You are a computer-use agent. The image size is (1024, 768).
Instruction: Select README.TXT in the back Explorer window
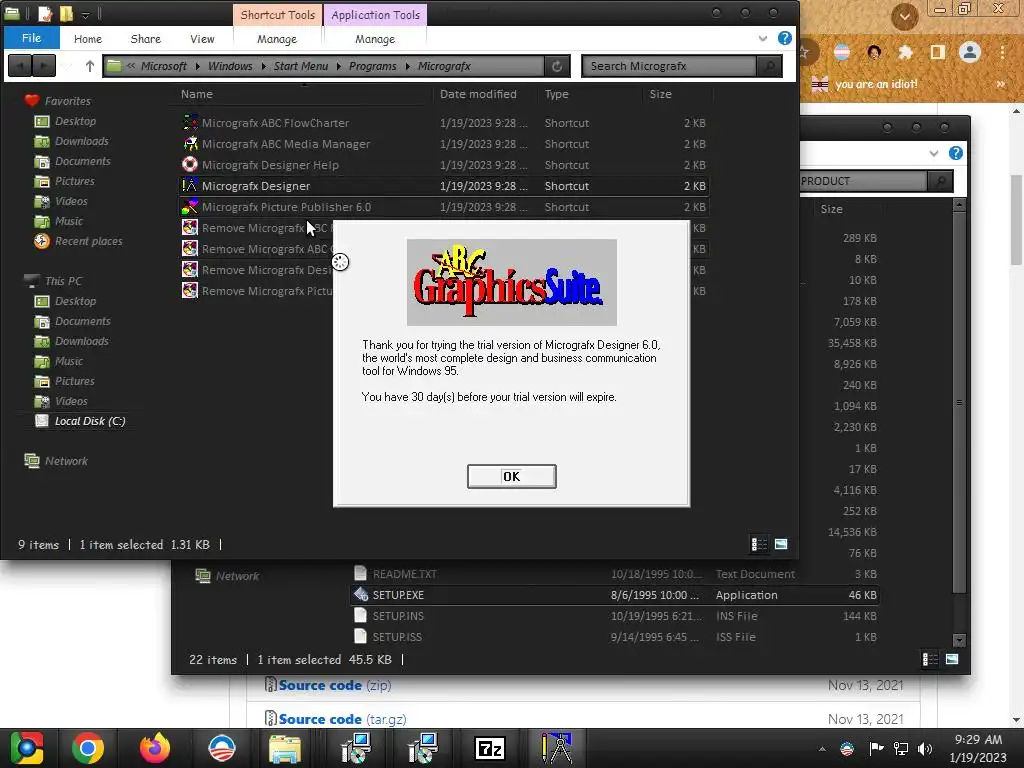[x=404, y=574]
